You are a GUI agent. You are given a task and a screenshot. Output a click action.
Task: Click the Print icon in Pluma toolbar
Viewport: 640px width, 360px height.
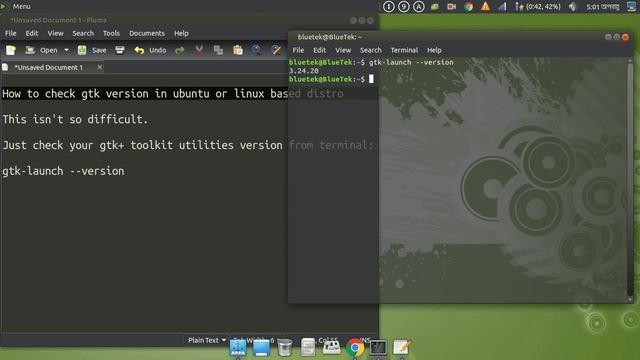120,50
